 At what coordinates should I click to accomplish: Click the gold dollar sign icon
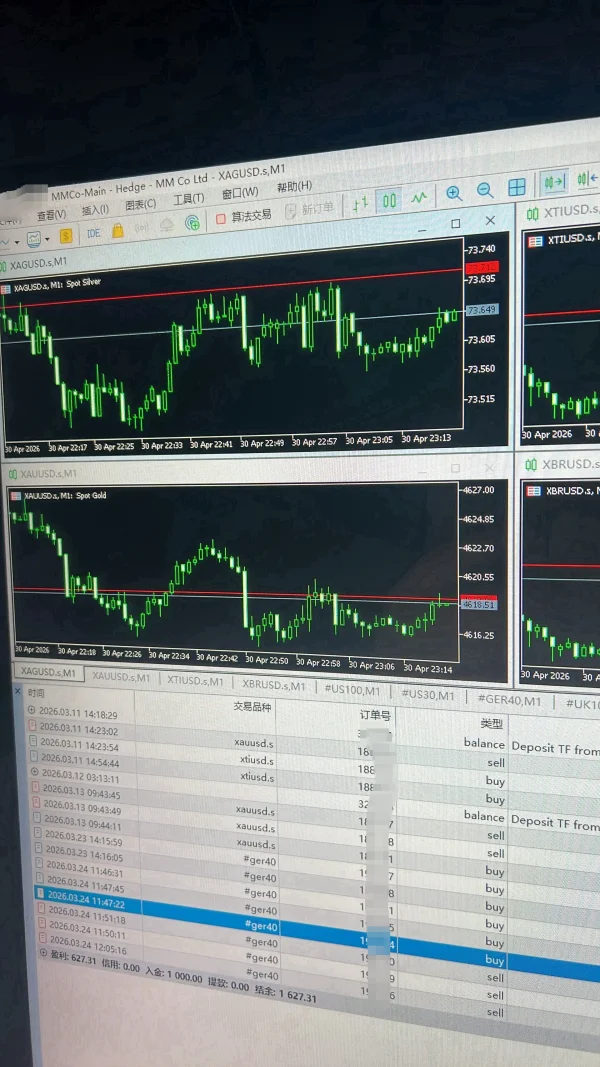(66, 235)
